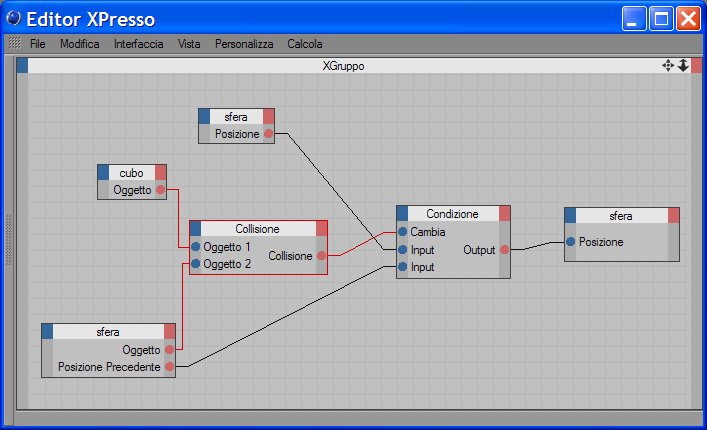
Task: Open XGruppo blue input ports corner
Action: tap(22, 65)
